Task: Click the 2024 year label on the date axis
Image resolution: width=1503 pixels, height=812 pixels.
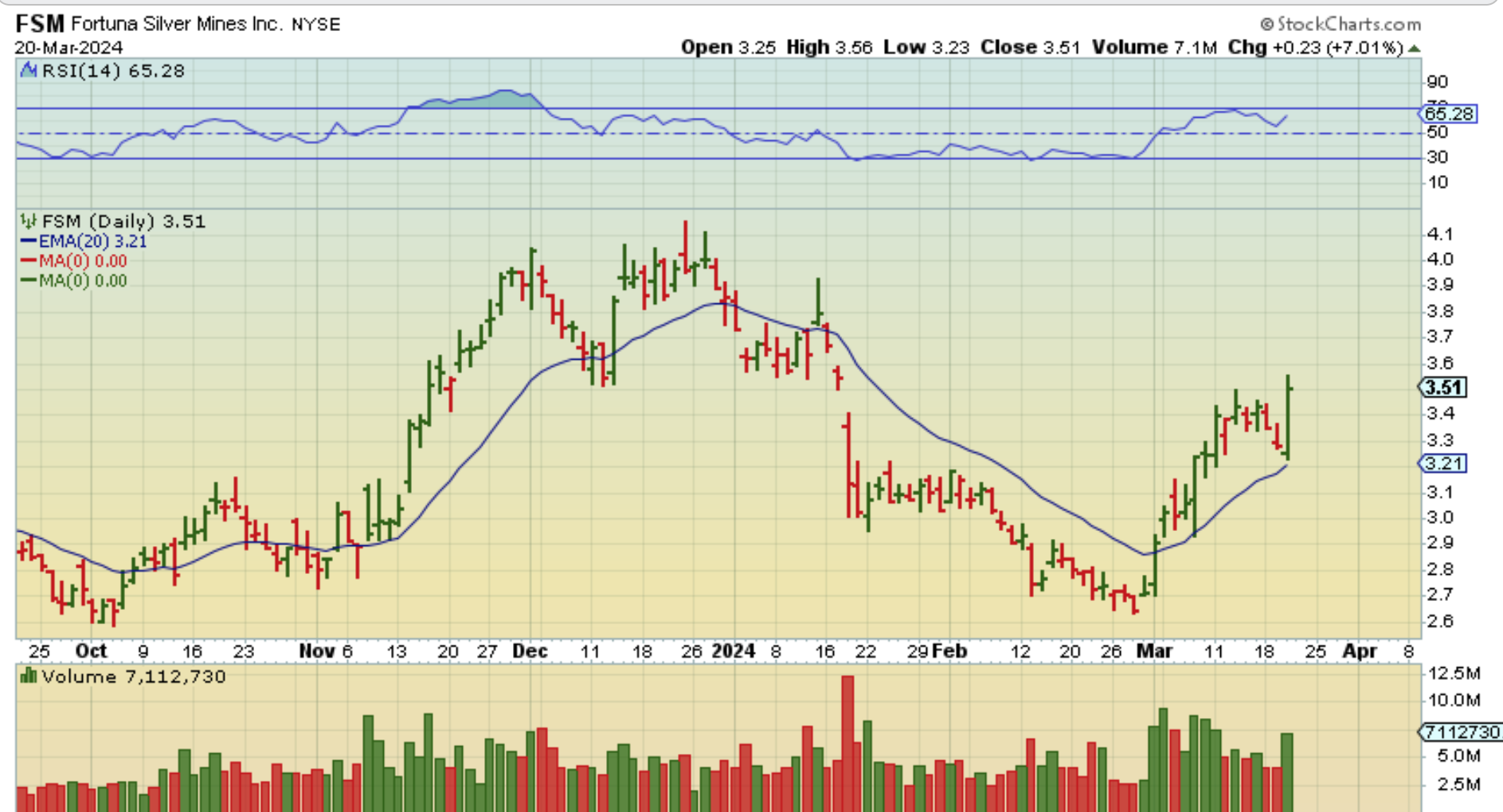Action: [x=733, y=651]
